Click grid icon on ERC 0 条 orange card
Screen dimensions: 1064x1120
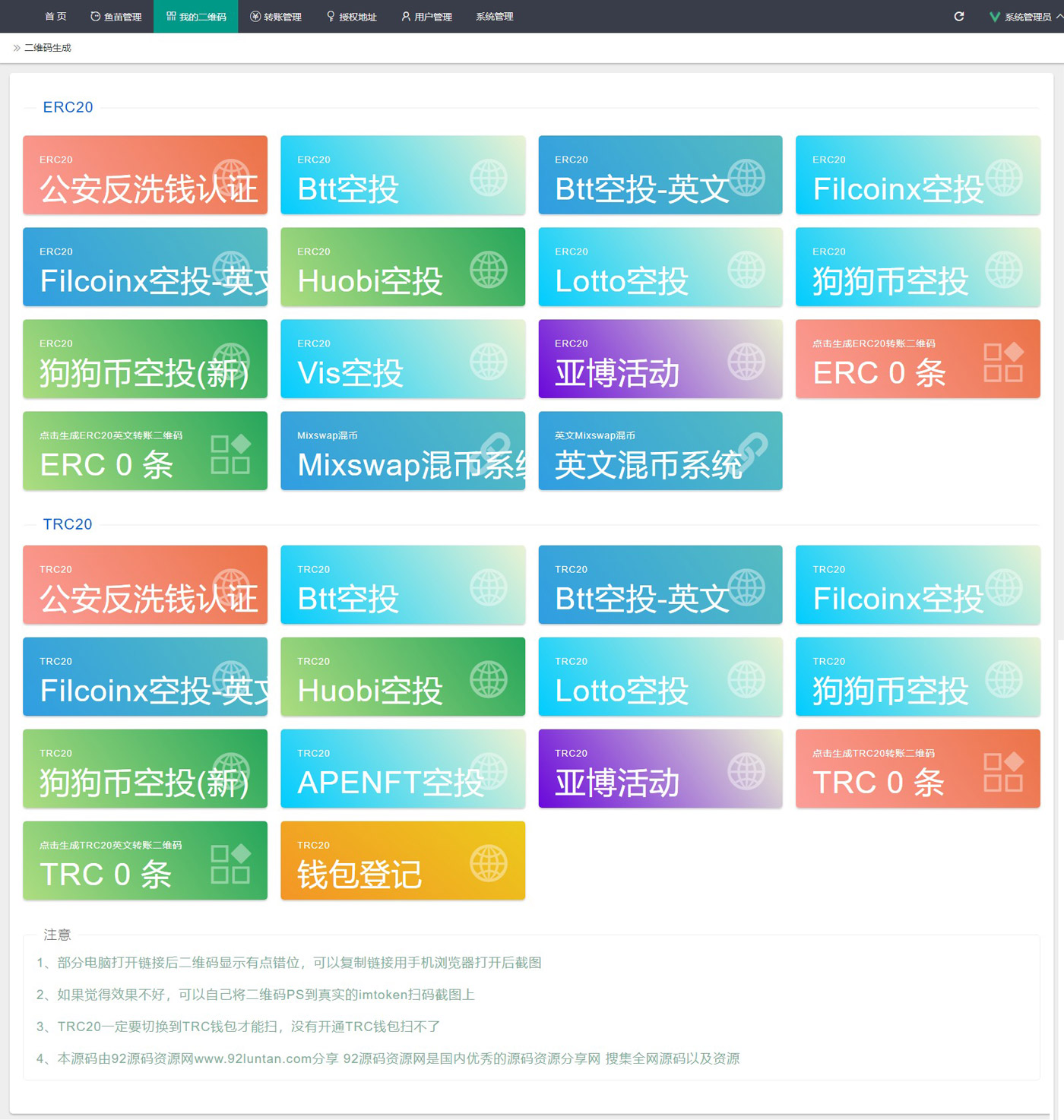[x=1004, y=362]
